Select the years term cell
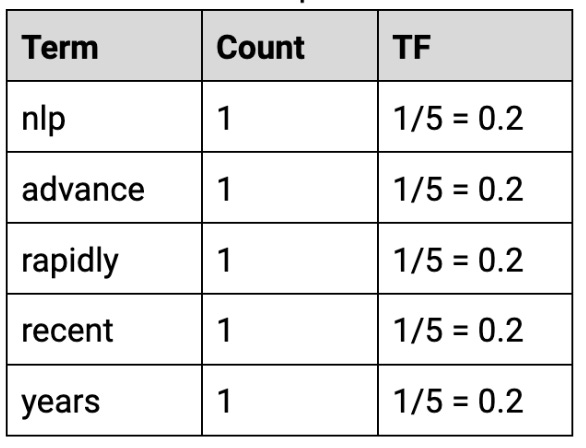 104,400
